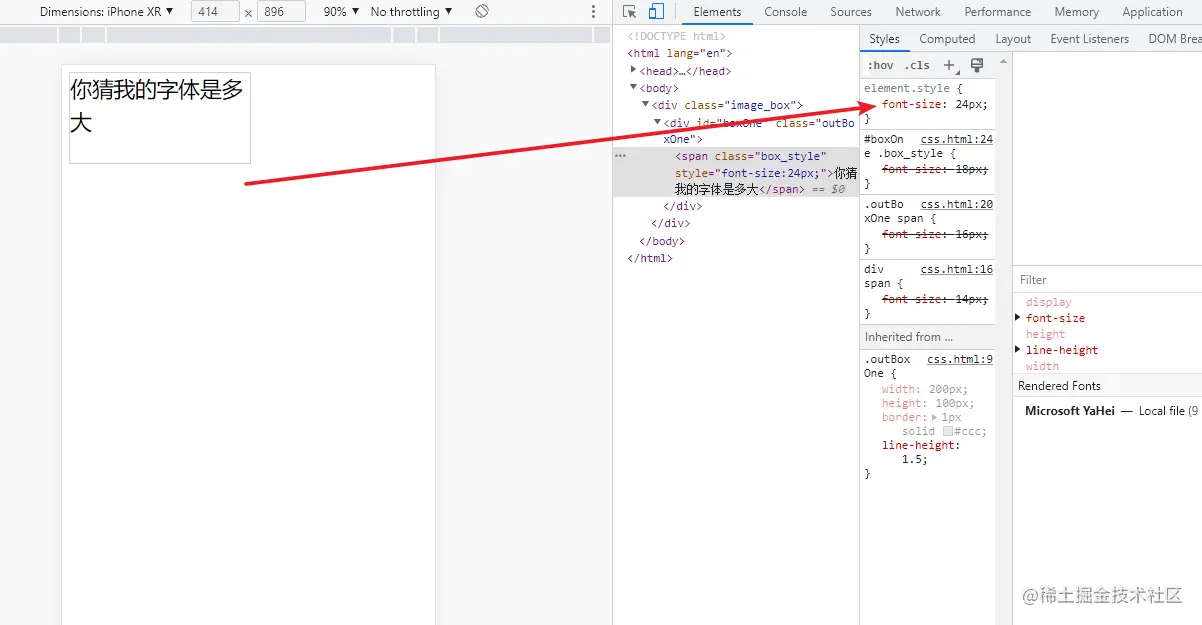Open the 90% zoom dropdown

(x=341, y=12)
